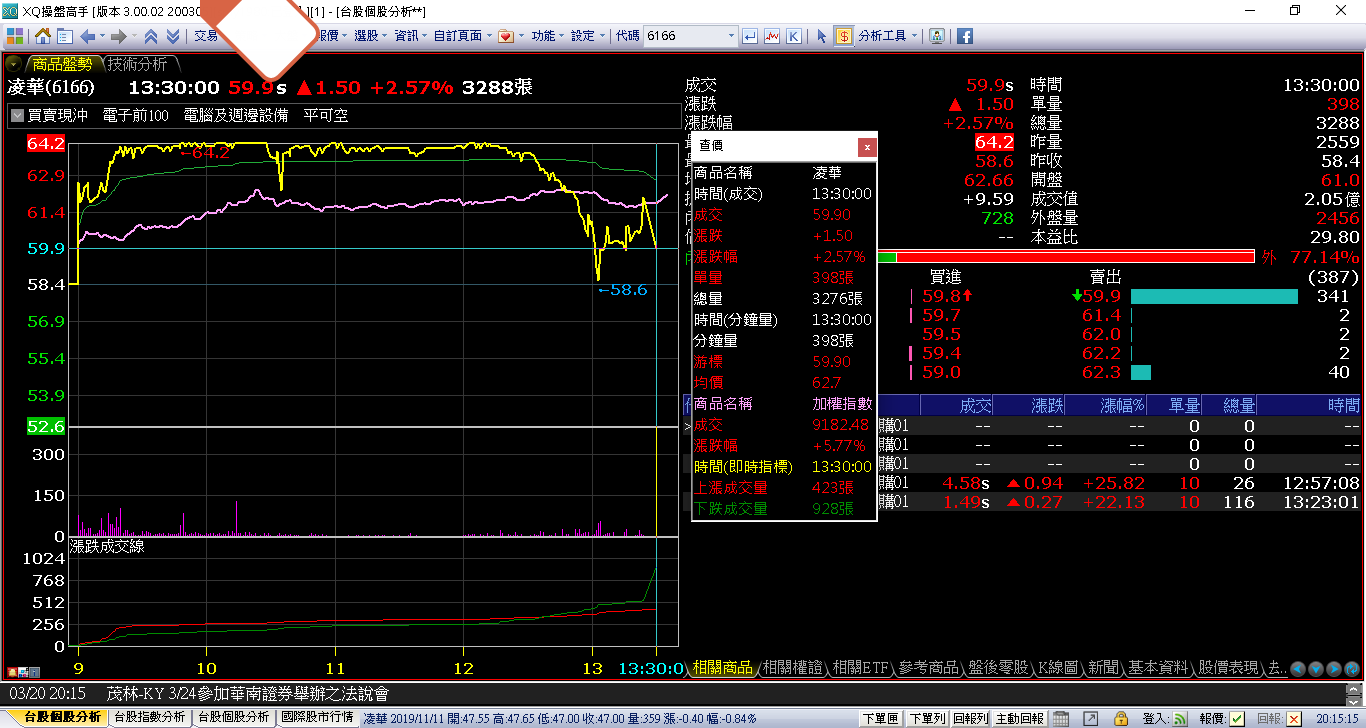The width and height of the screenshot is (1366, 728).
Task: Click the 主動回報 button
Action: 1021,718
